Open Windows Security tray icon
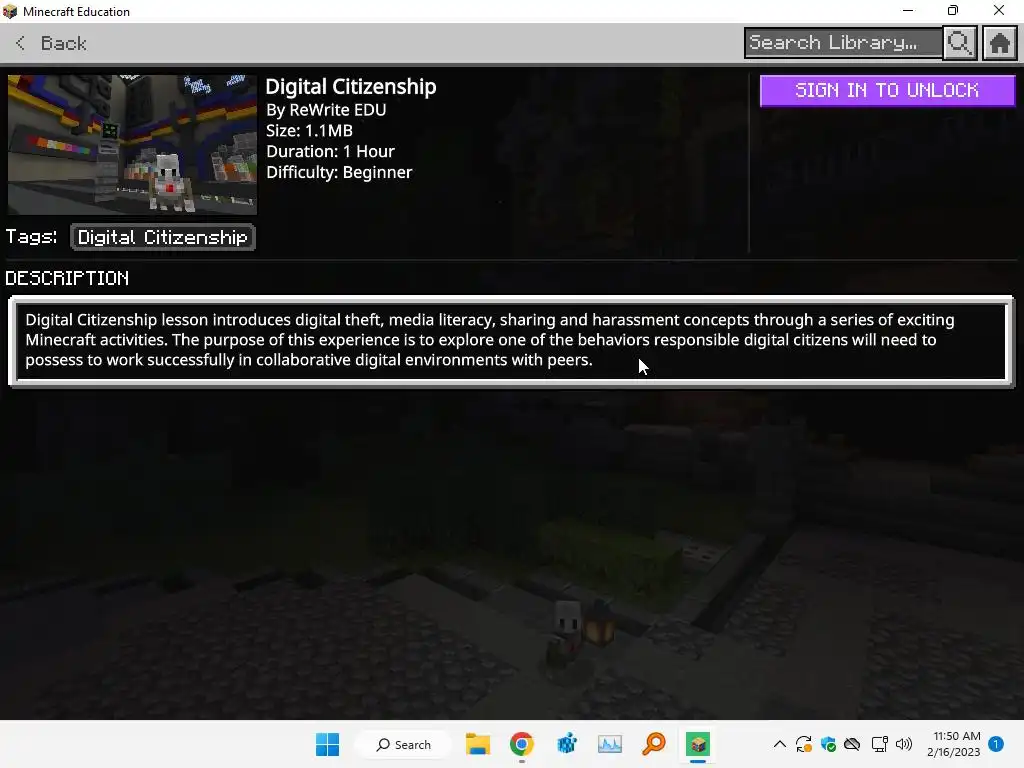This screenshot has width=1024, height=768. 828,744
